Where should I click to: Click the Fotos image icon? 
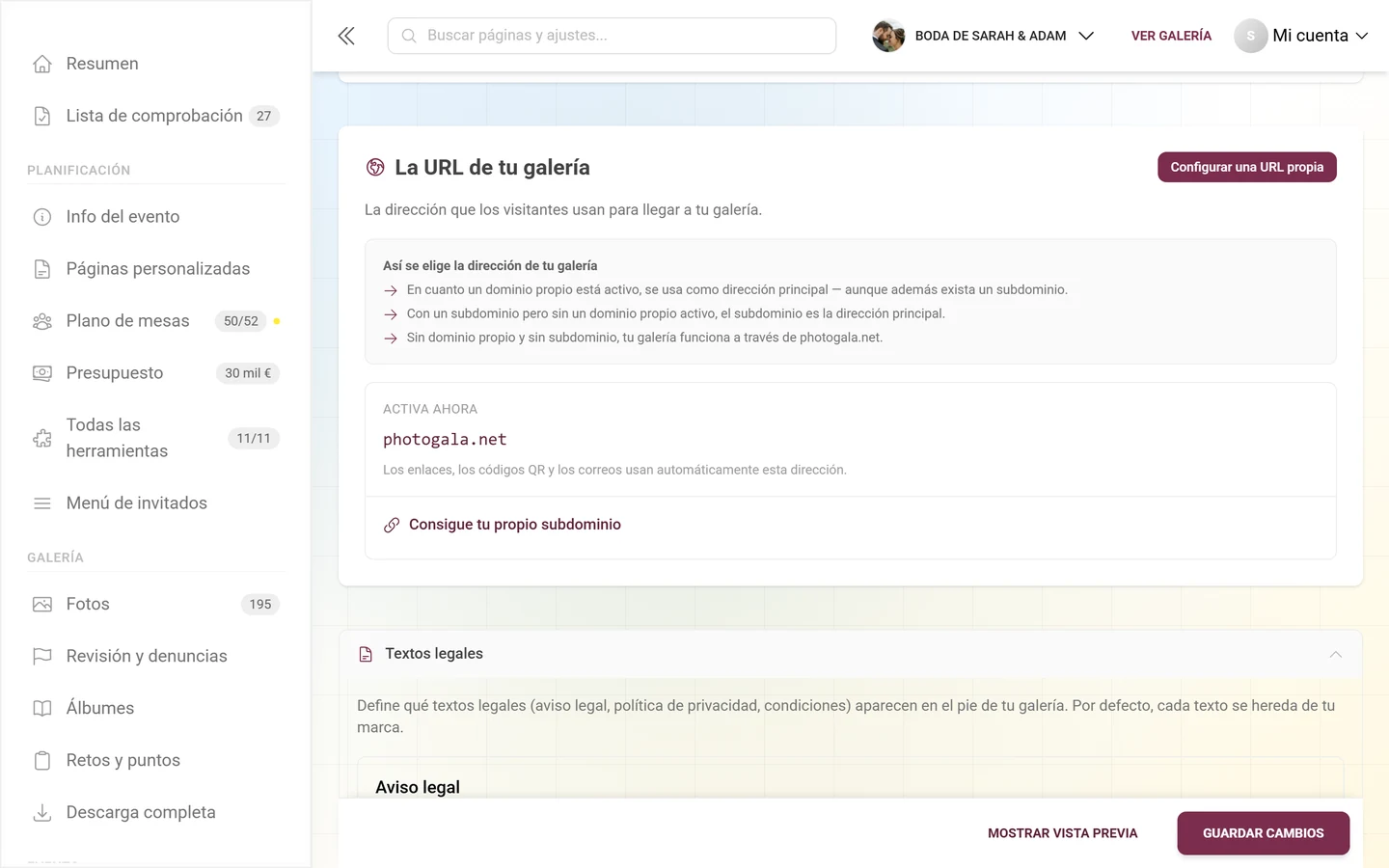tap(42, 605)
